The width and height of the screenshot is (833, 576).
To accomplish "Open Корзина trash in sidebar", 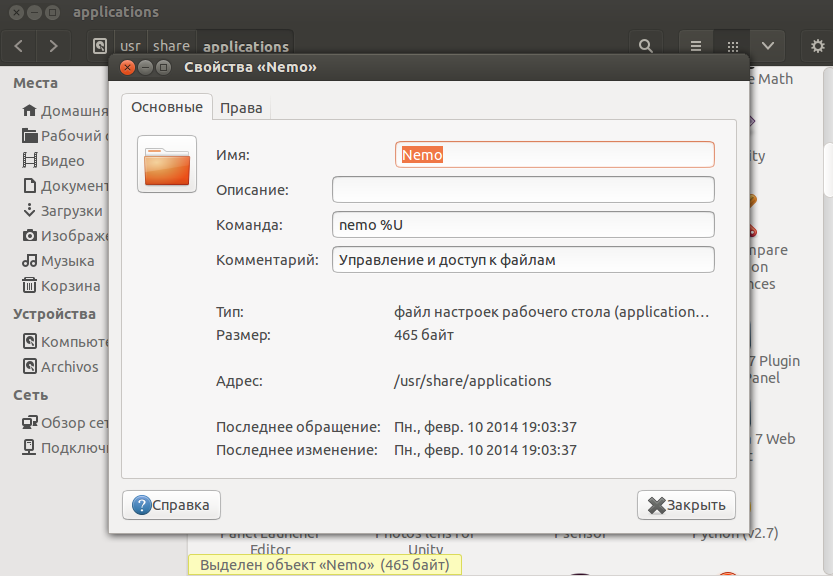I will point(61,285).
